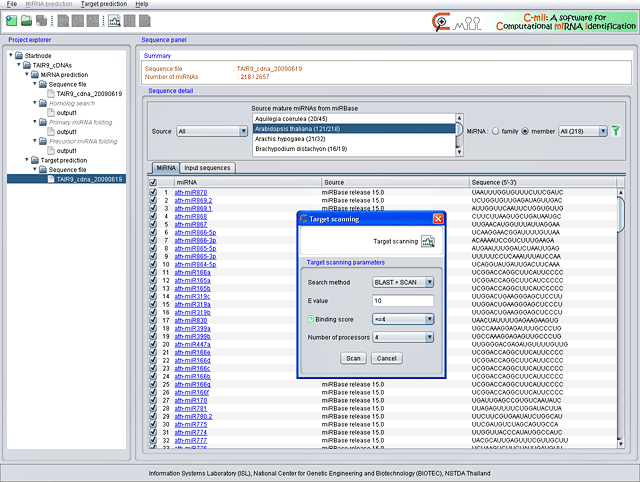Image resolution: width=640 pixels, height=482 pixels.
Task: Click the TAIR9_cDNAs folder icon
Action: [27, 65]
